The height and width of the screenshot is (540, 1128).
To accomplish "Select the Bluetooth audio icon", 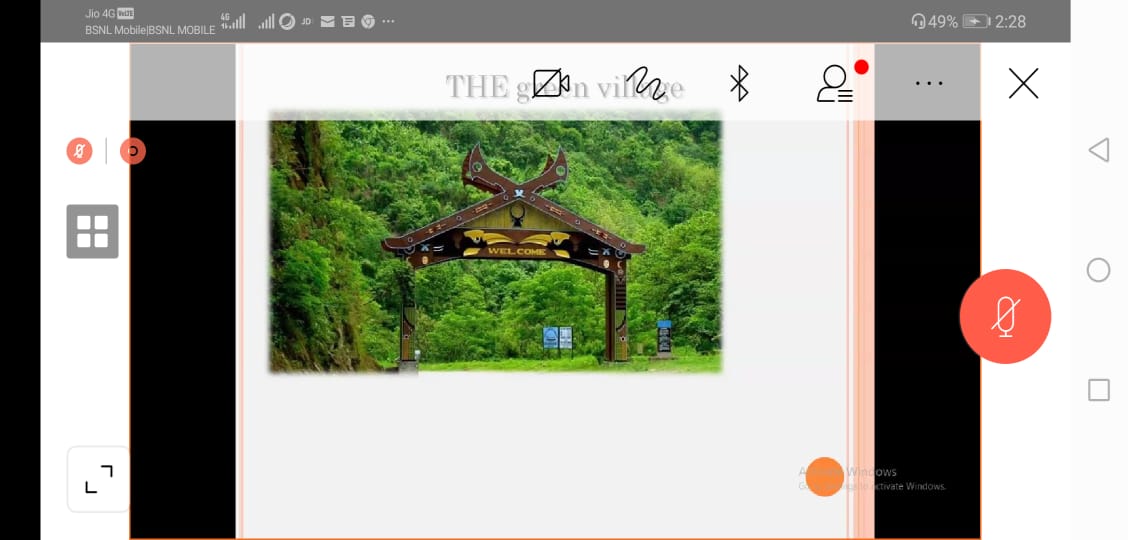I will [740, 83].
